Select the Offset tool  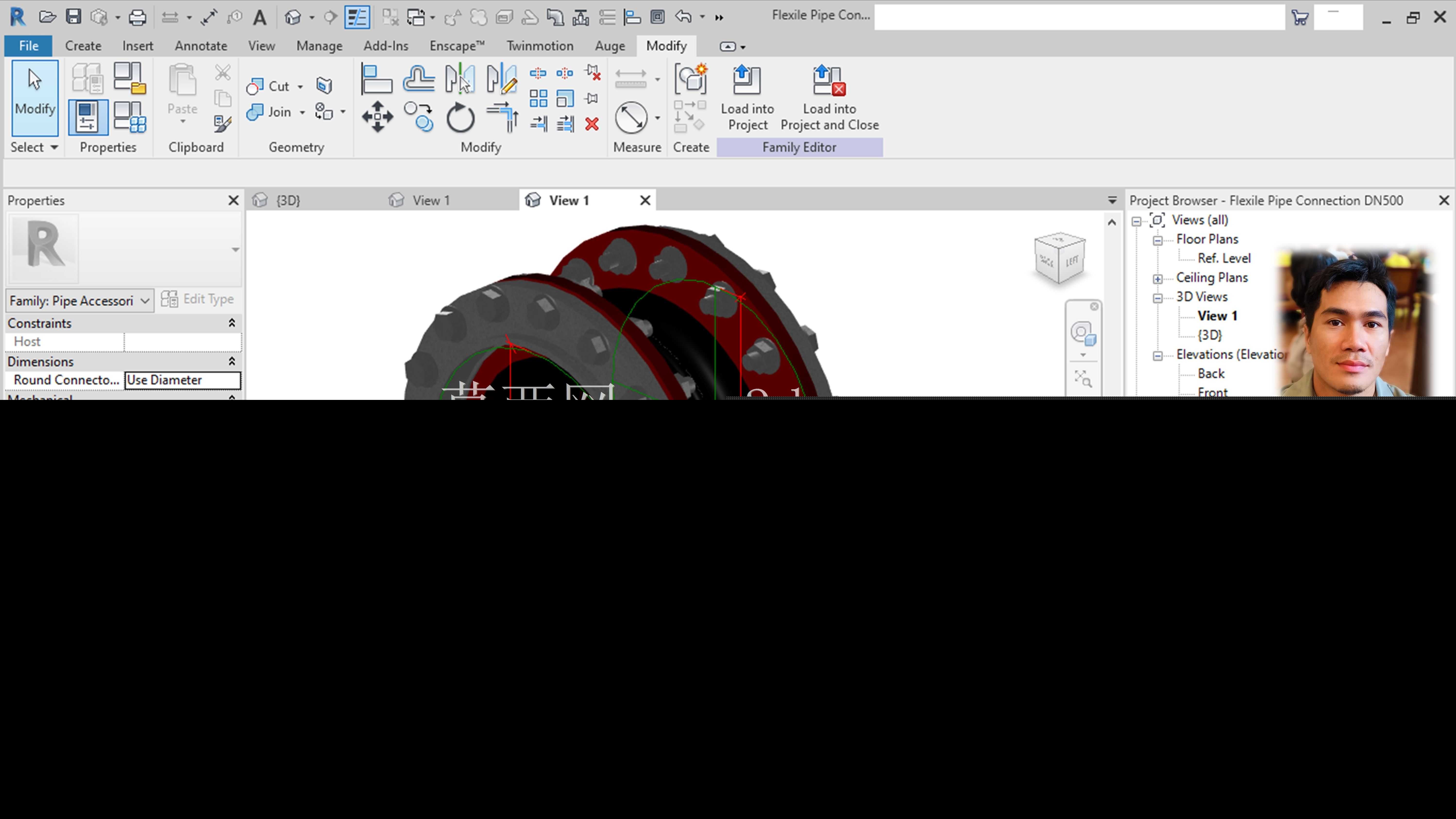coord(419,79)
